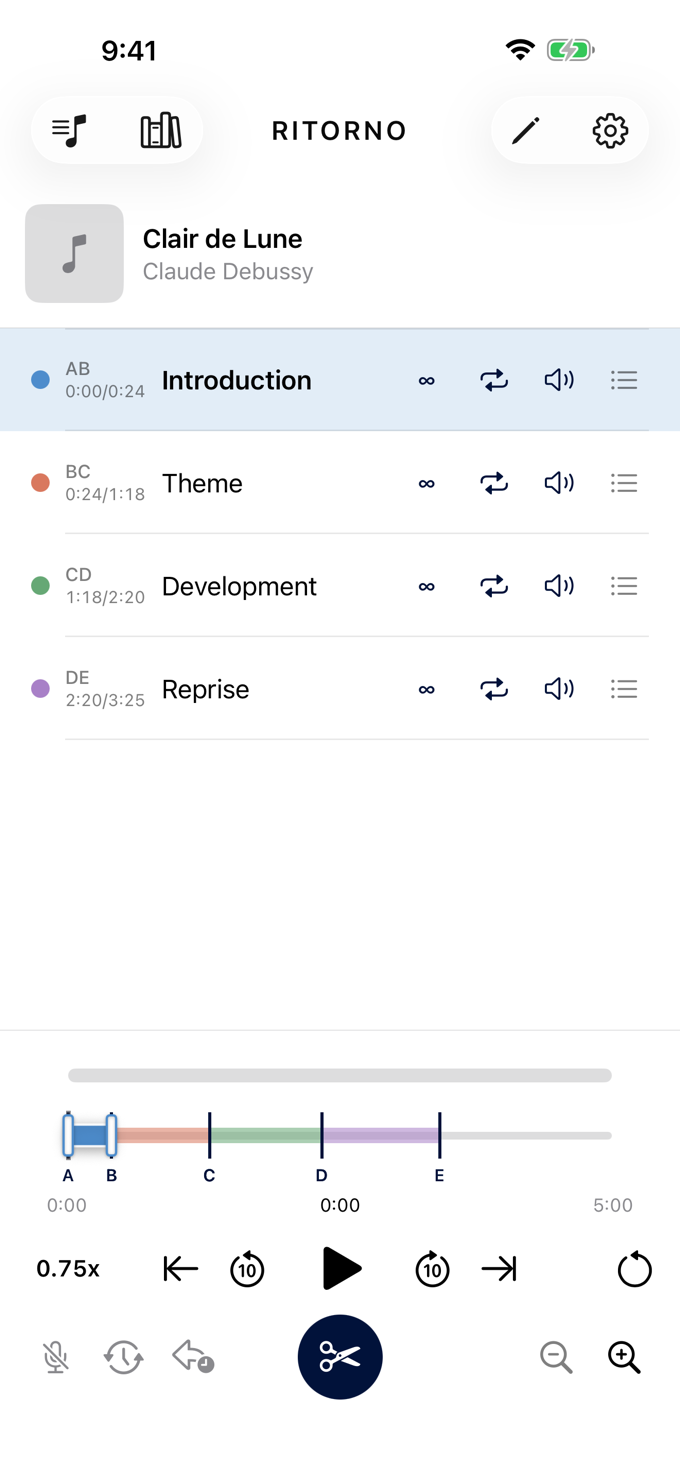This screenshot has width=680, height=1477.
Task: Toggle infinite repeat for Development
Action: (427, 586)
